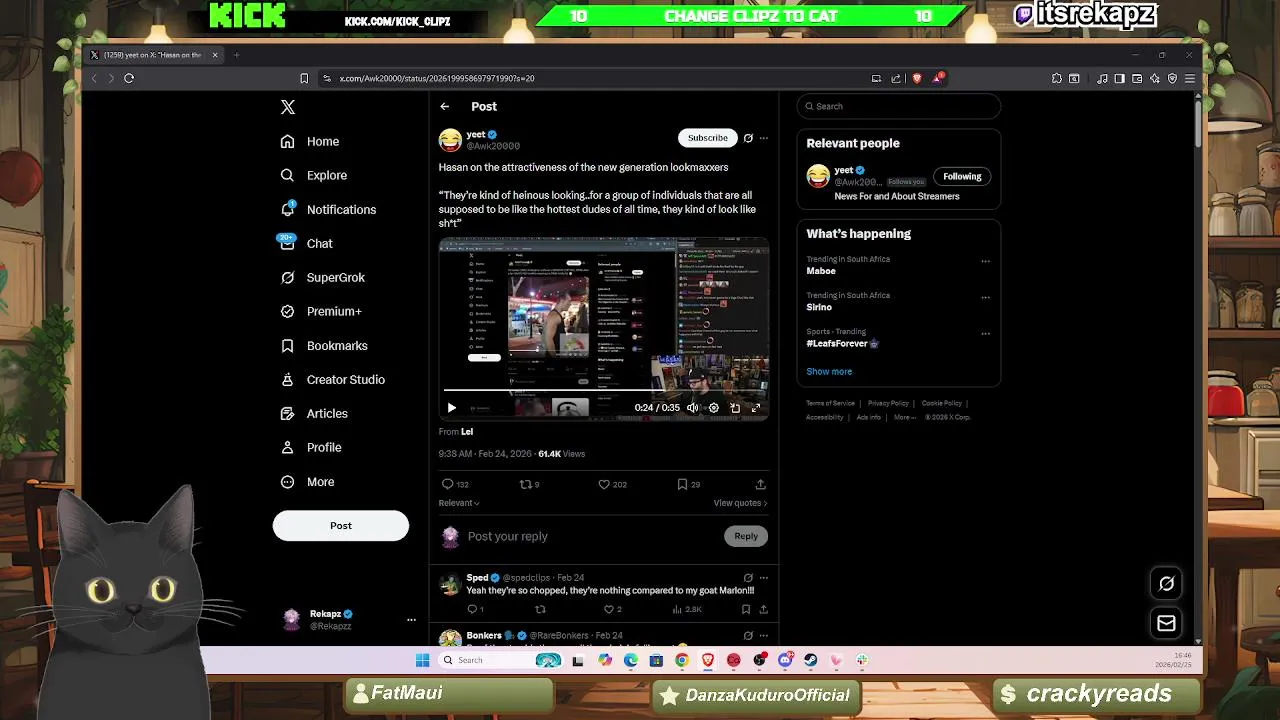Click the Reply button
1280x720 pixels.
click(746, 536)
